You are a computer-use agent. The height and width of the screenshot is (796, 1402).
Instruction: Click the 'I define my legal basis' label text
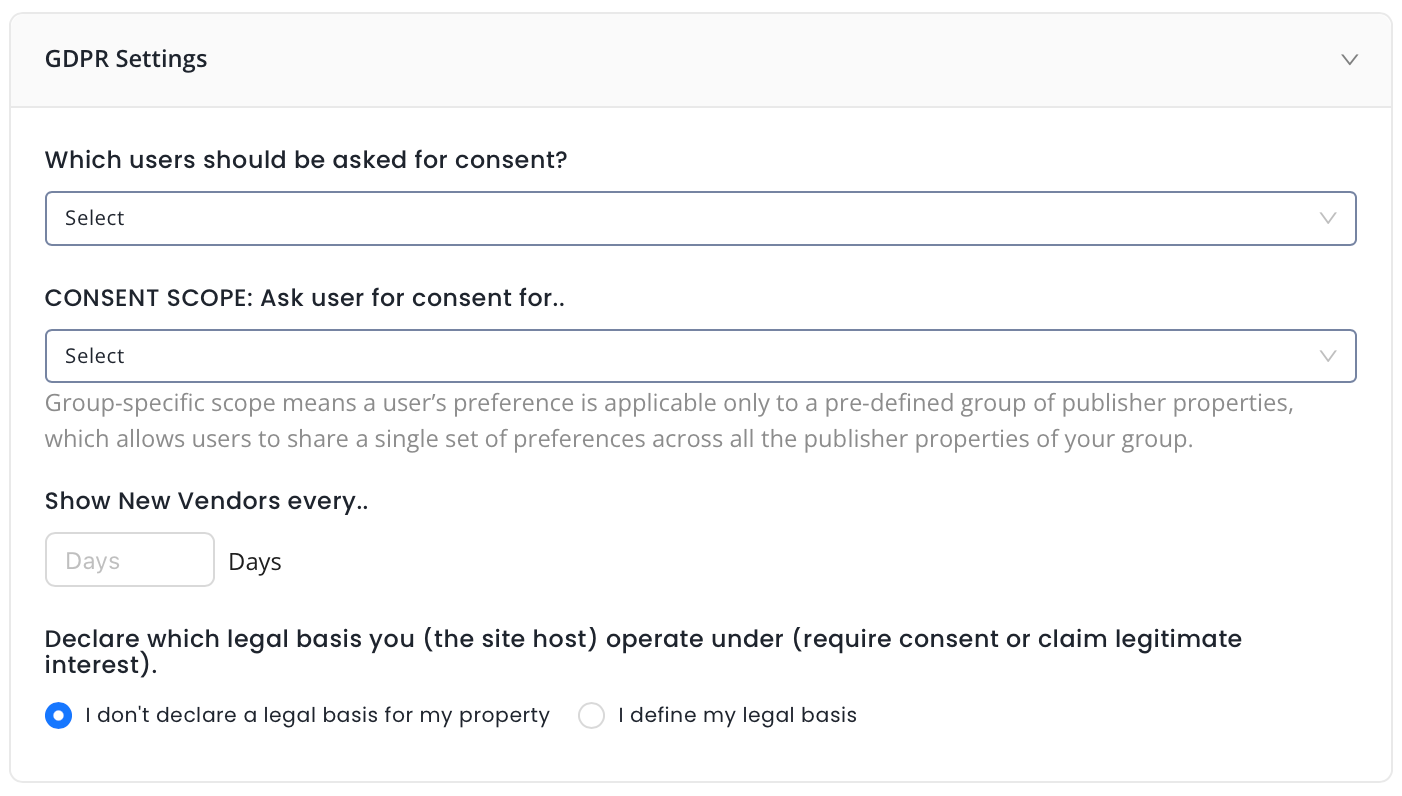pyautogui.click(x=737, y=716)
